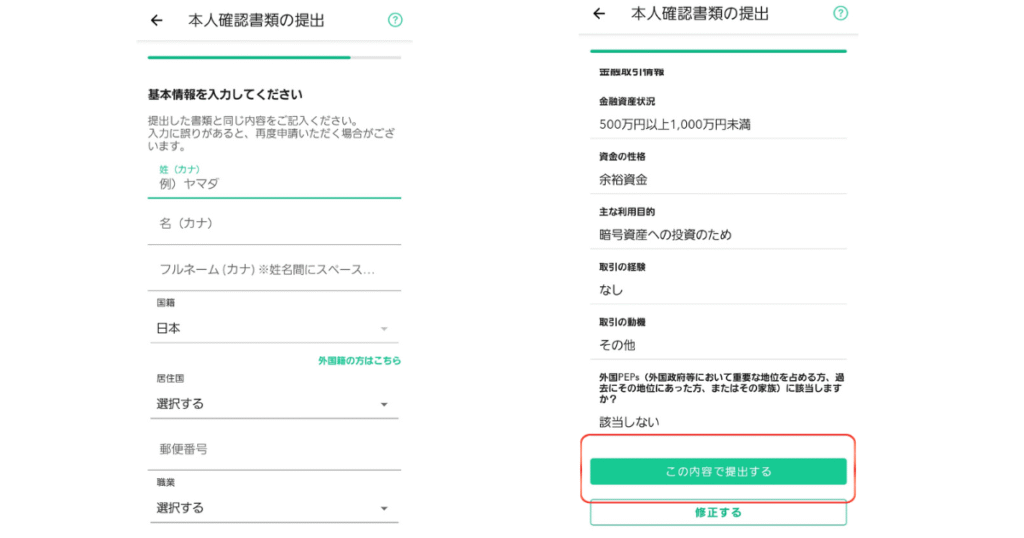Screen dimensions: 1024x538
Task: Tap back arrow on the basic info form
Action: coord(156,20)
